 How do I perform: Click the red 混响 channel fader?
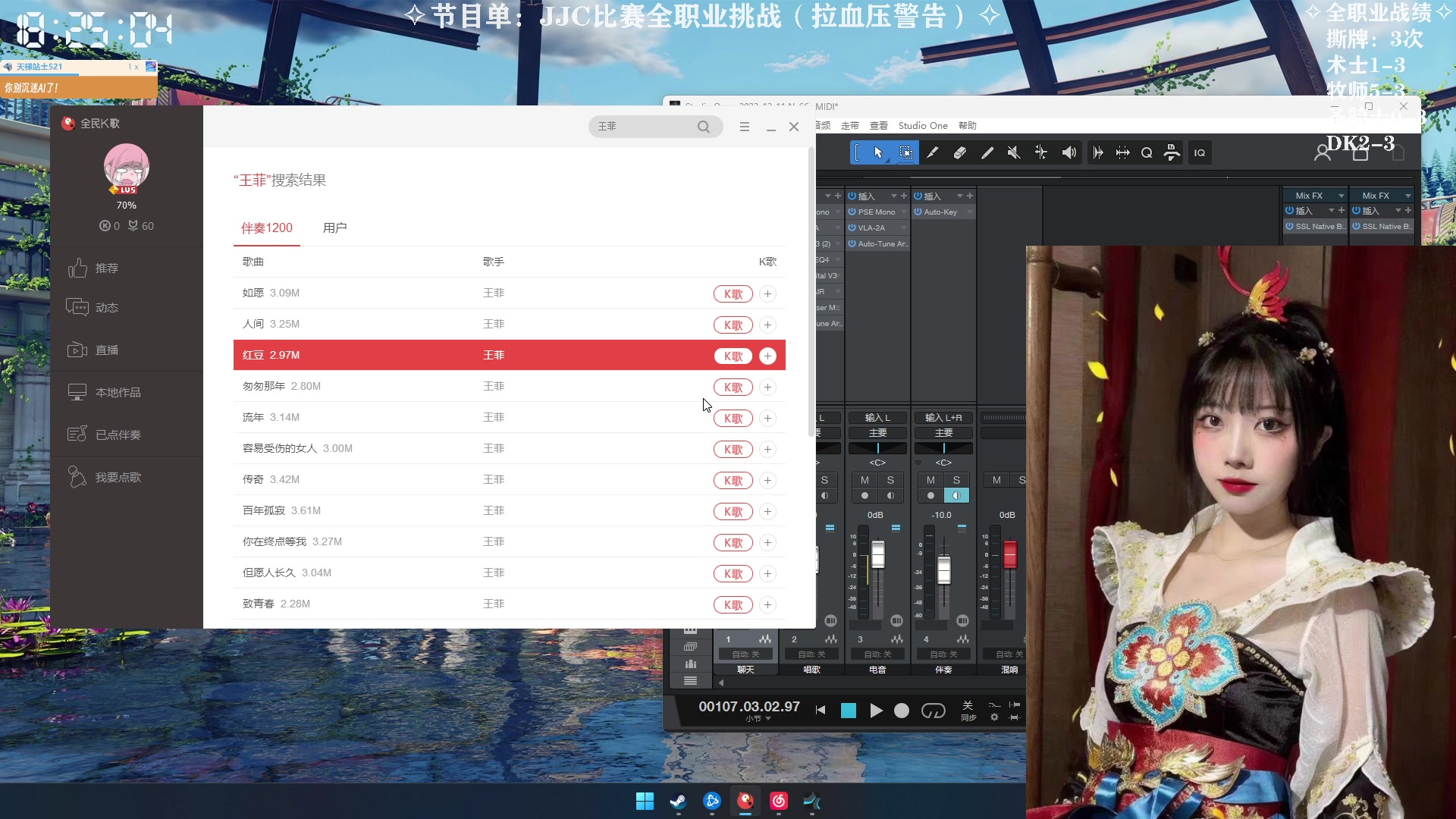click(x=1010, y=554)
